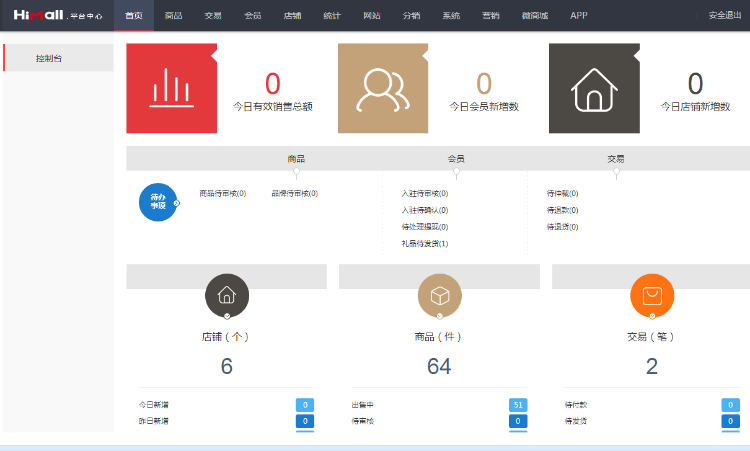Open the 会员 menu in top navigation

click(x=253, y=15)
